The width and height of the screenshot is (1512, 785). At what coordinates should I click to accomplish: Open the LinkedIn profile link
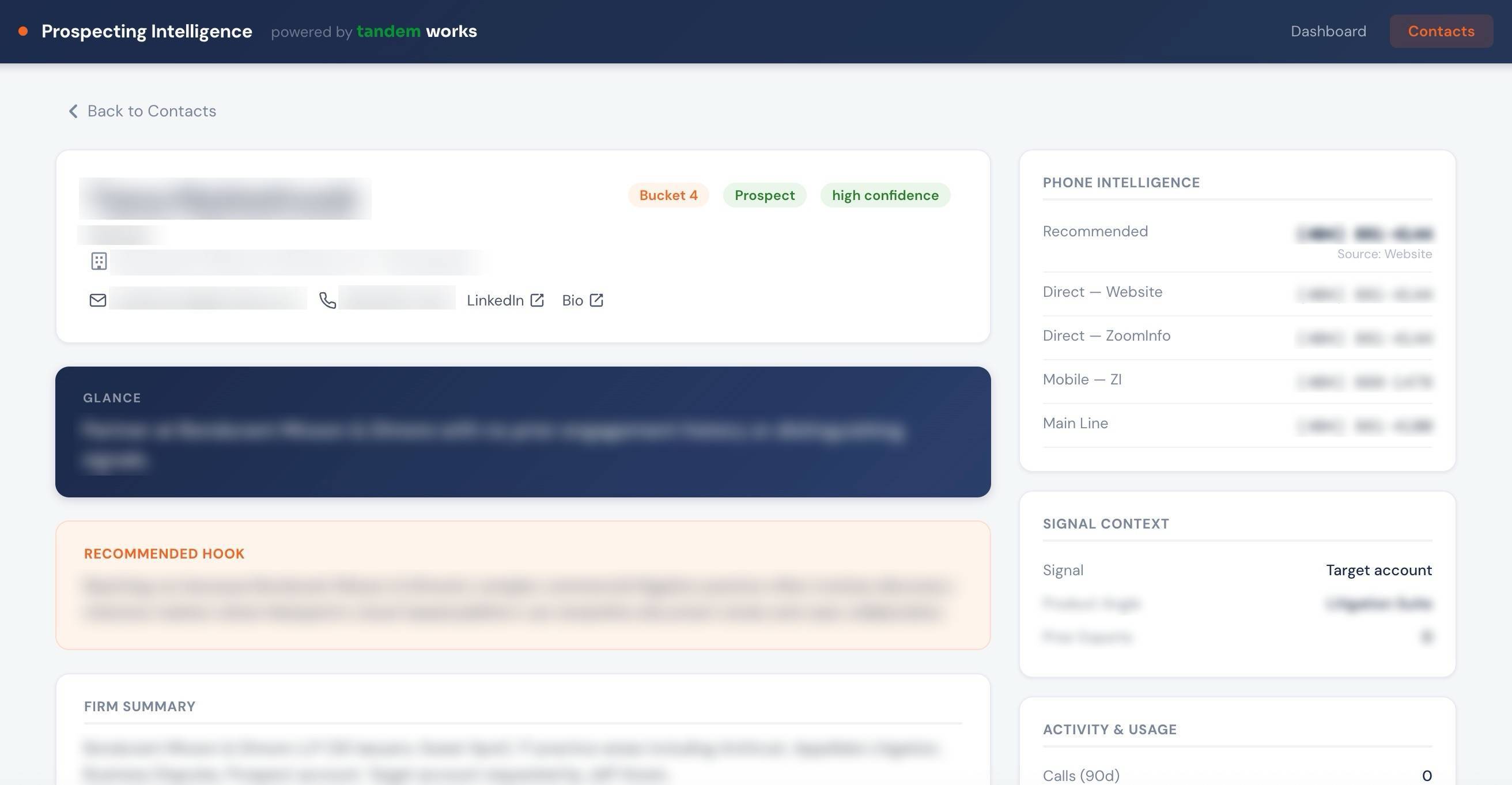click(495, 301)
